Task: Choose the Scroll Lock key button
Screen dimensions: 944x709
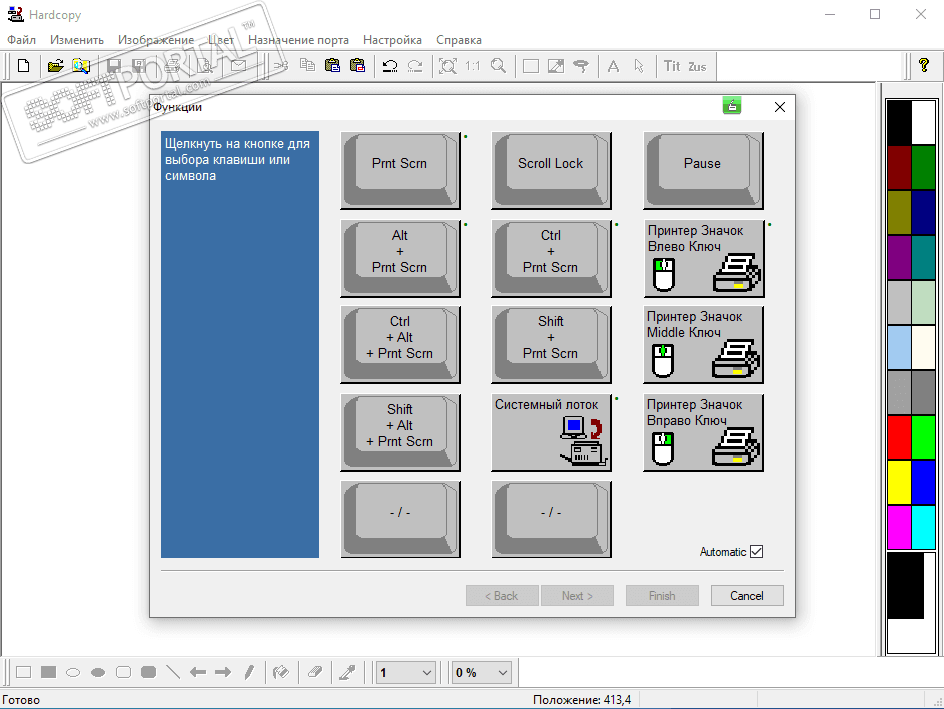Action: (551, 164)
